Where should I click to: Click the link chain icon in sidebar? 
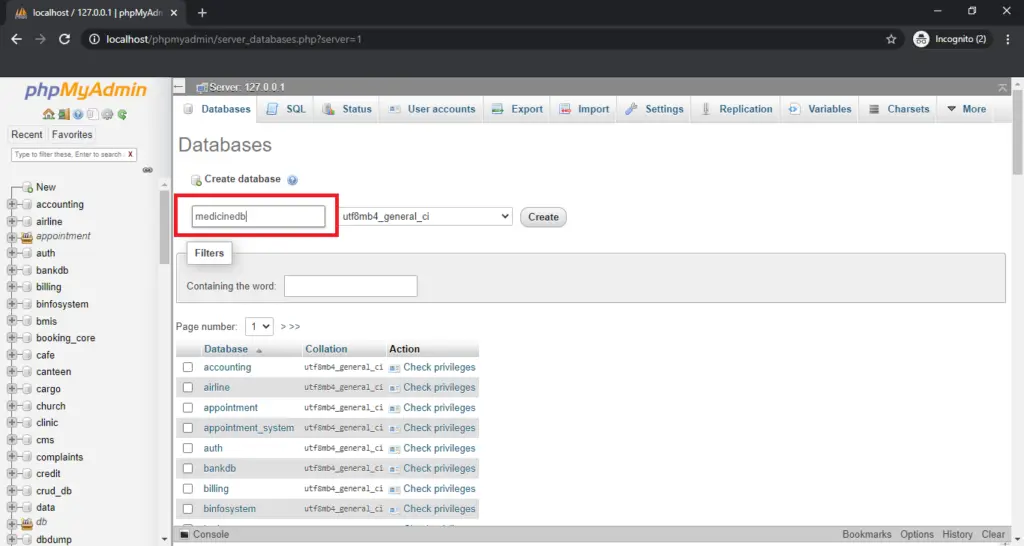[x=147, y=170]
